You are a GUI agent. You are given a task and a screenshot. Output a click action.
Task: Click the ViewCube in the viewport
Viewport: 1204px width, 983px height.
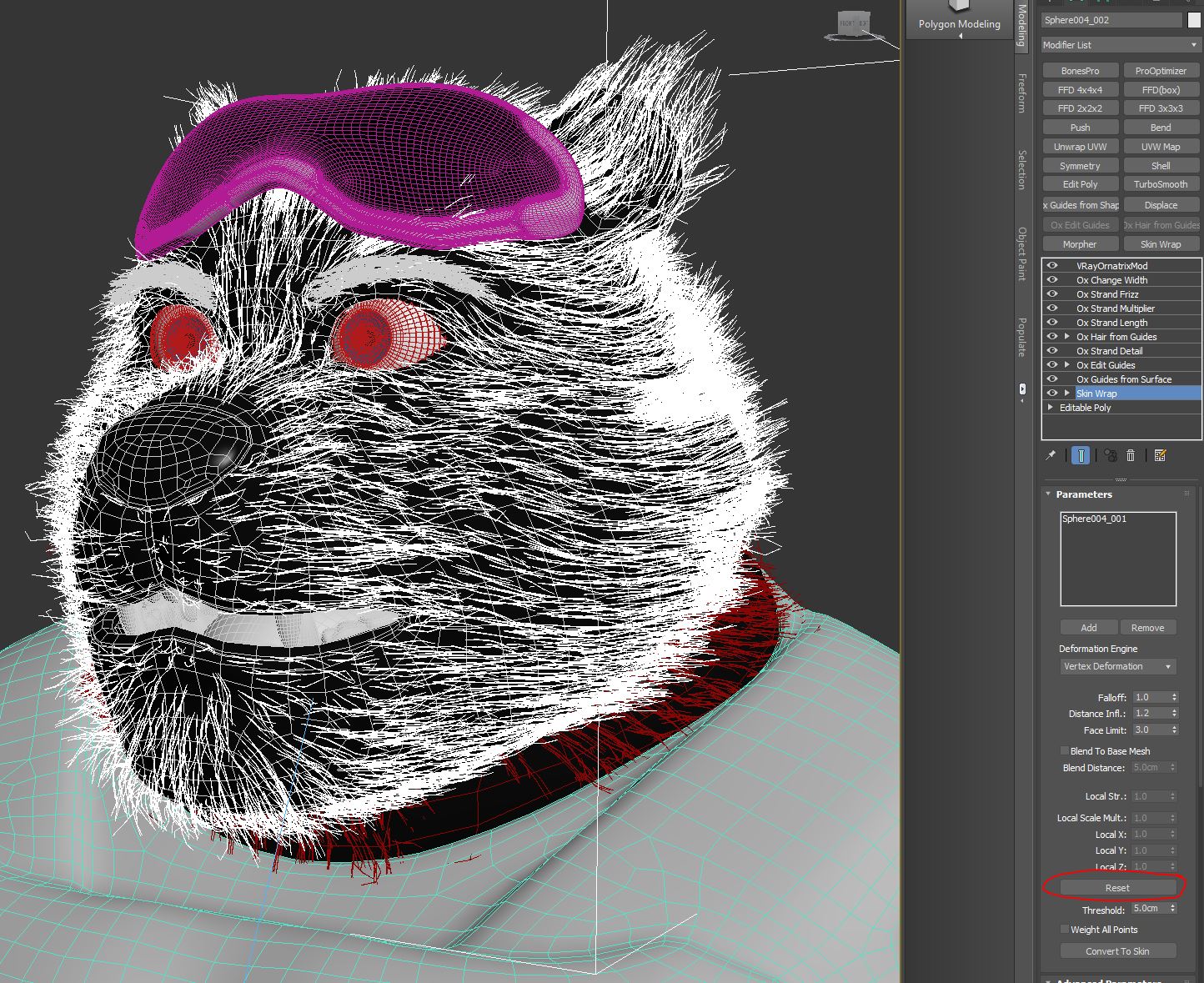852,25
